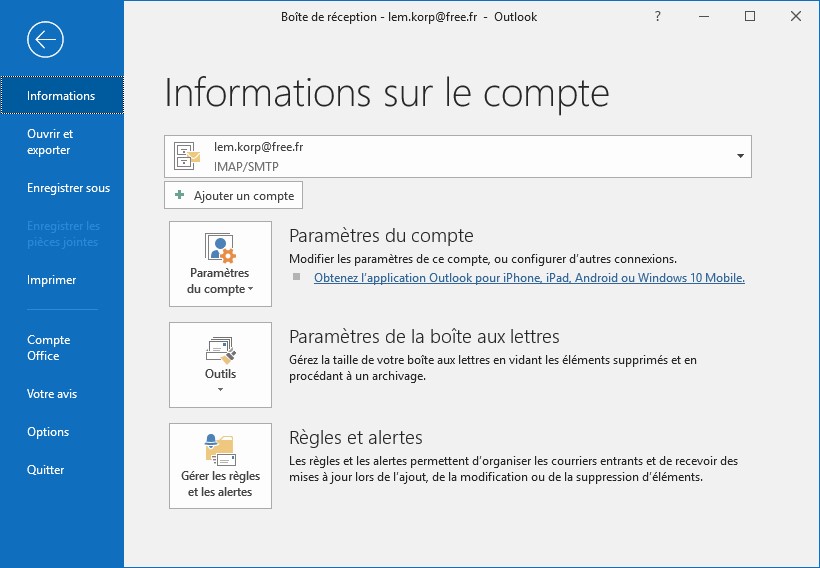
Task: Click the back arrow to return to the inbox
Action: point(46,39)
